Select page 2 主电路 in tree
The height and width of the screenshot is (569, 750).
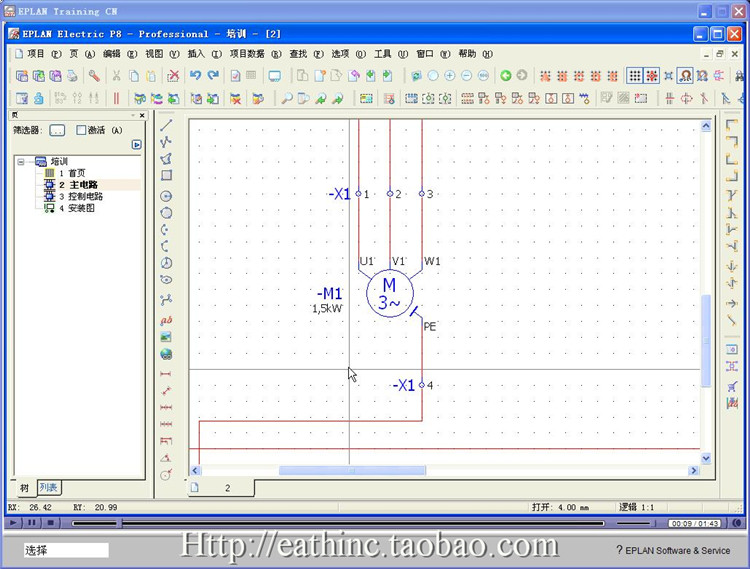(x=79, y=185)
